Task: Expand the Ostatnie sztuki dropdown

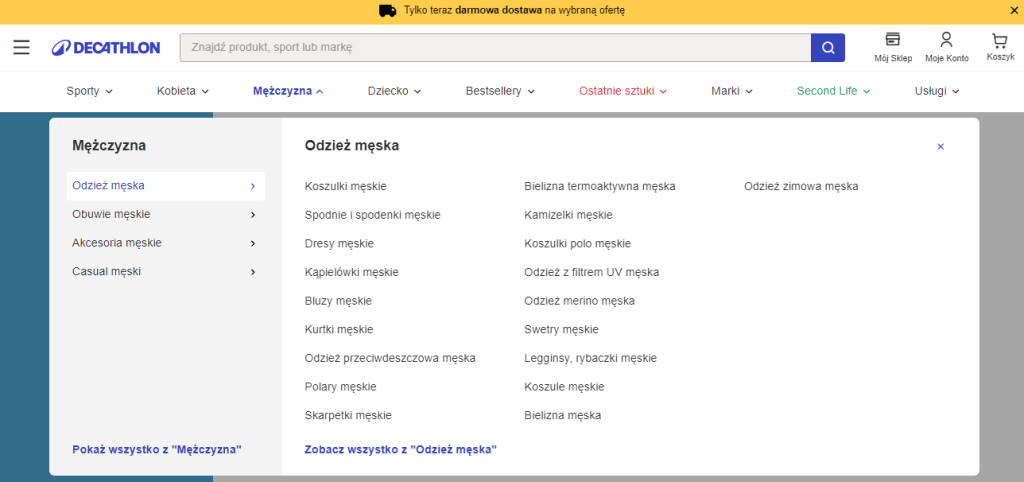Action: [x=622, y=91]
